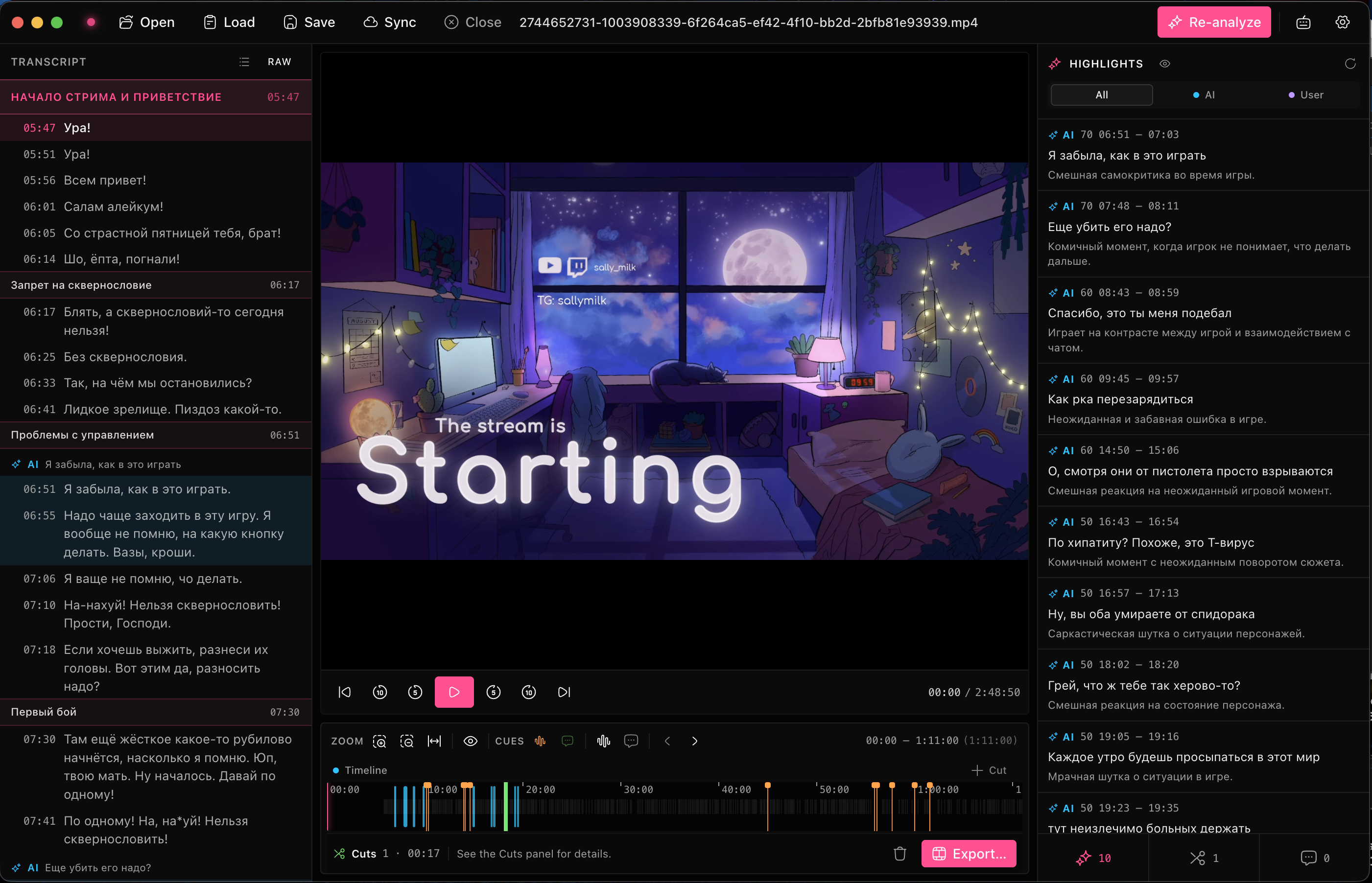Image resolution: width=1372 pixels, height=883 pixels.
Task: Open highlights tab showing 10
Action: coord(1093,858)
